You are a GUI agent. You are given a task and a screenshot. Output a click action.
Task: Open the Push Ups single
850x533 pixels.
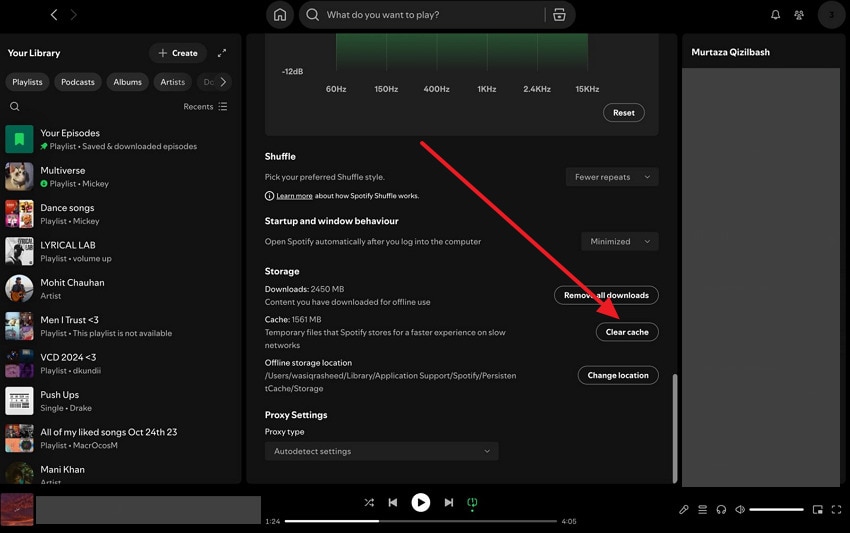coord(120,401)
